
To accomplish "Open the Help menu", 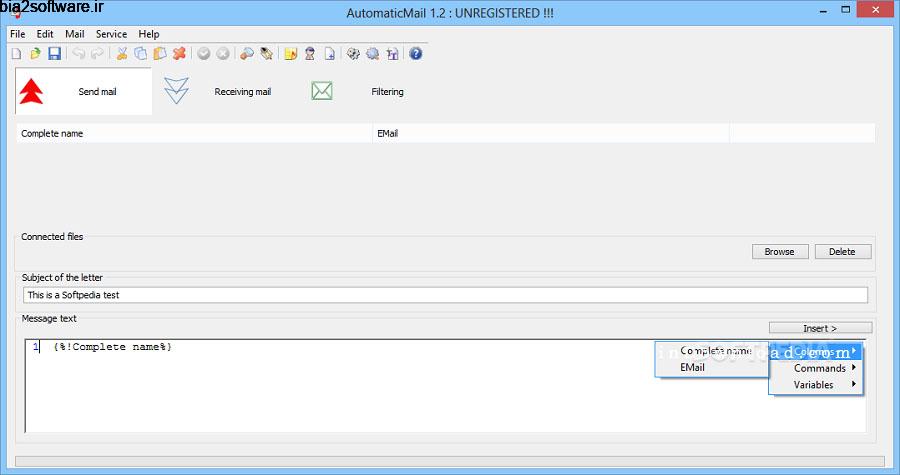I will point(149,34).
